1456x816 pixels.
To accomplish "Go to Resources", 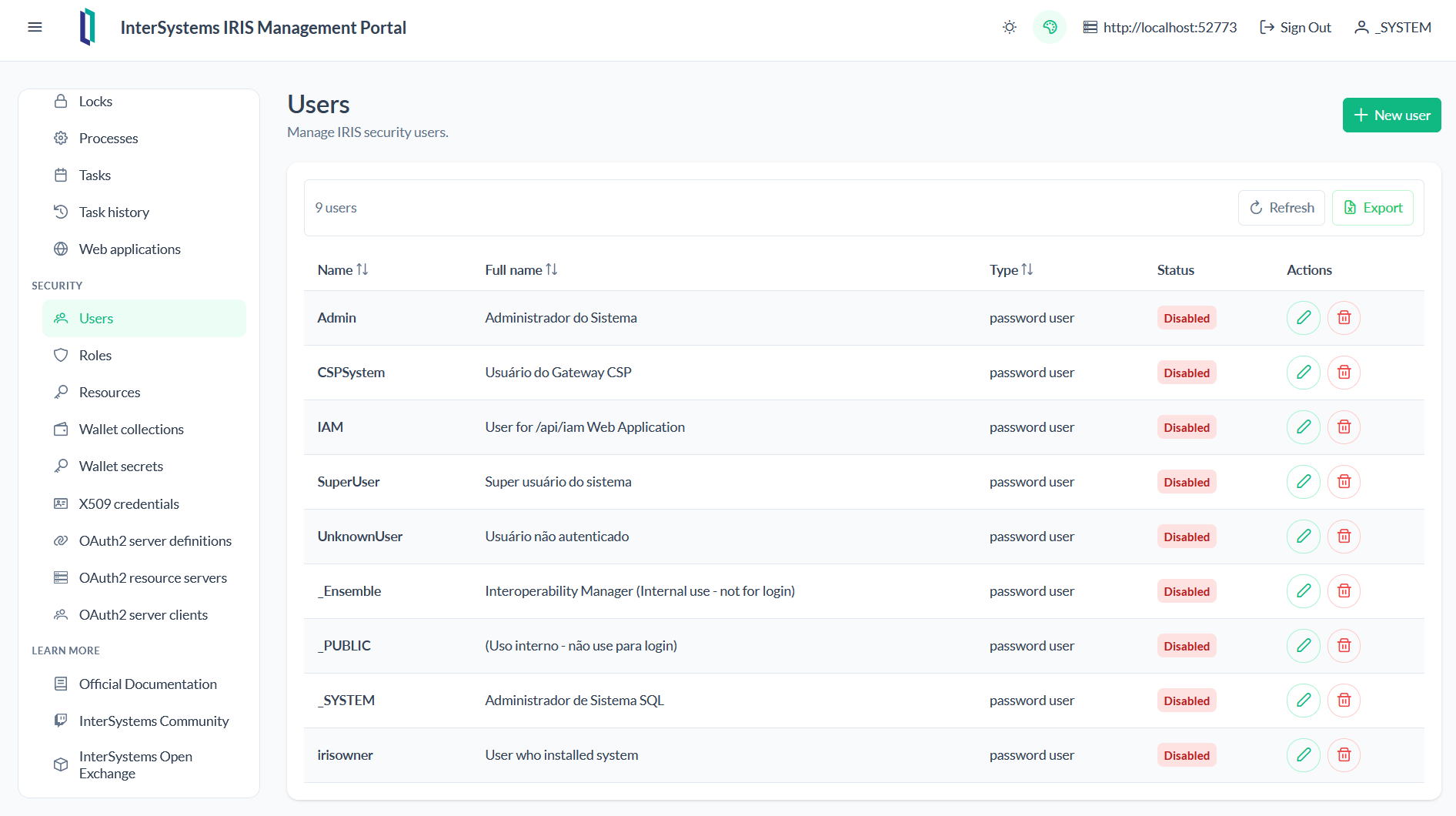I will click(144, 393).
